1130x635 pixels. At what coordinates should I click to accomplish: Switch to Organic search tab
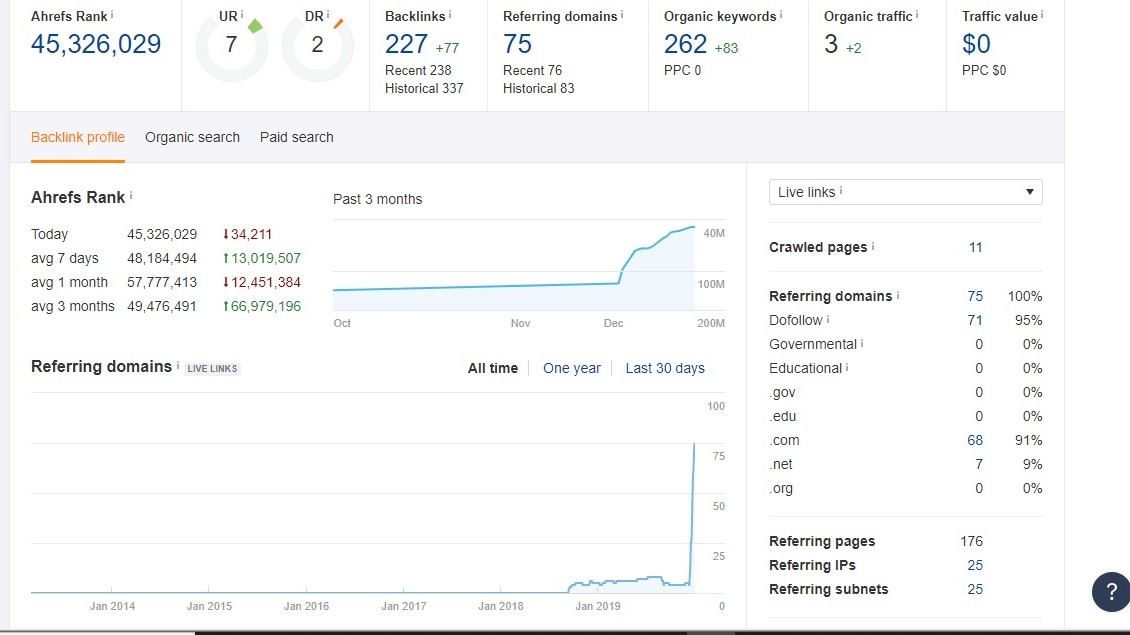pyautogui.click(x=192, y=137)
